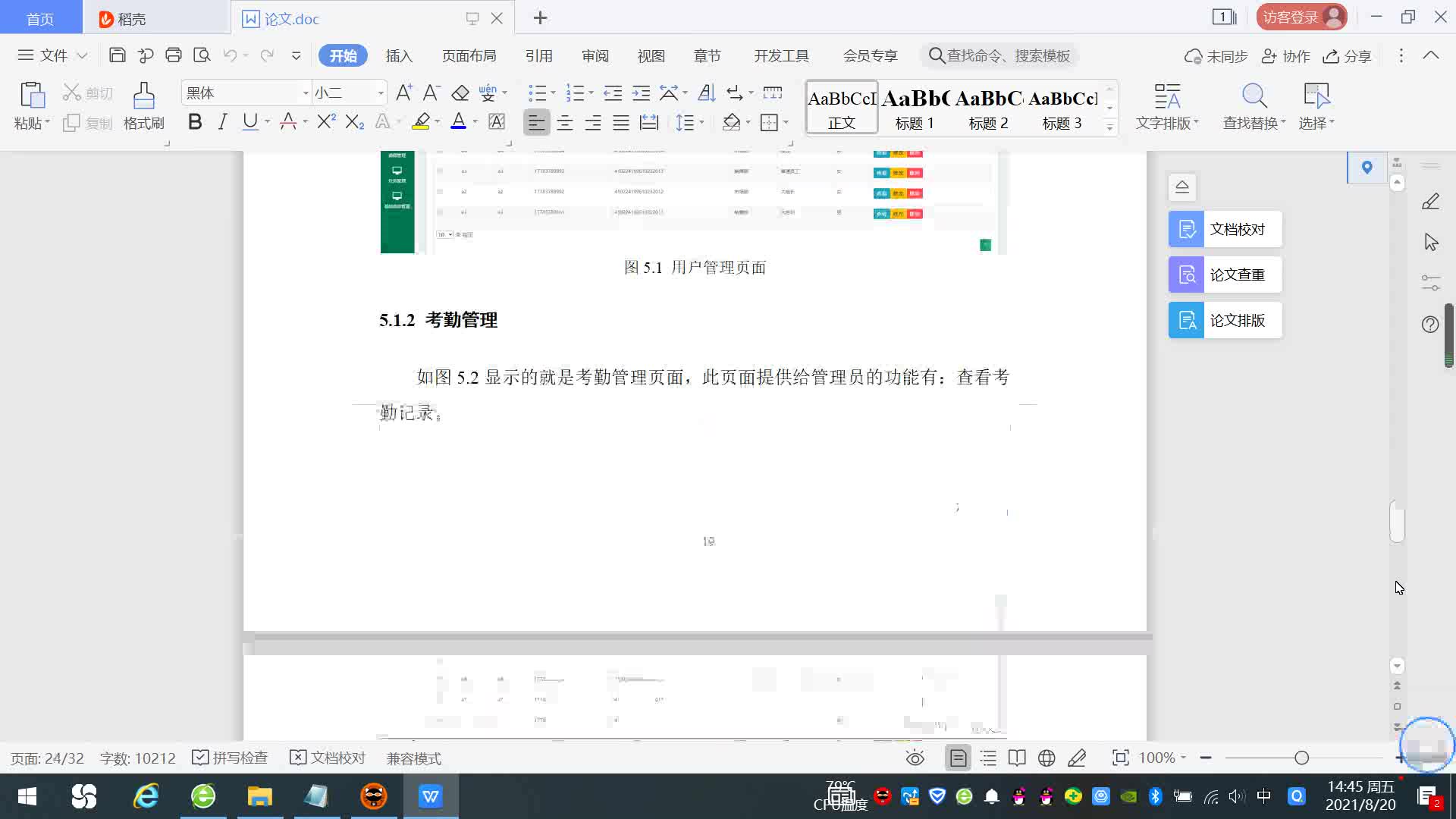Expand the font size dropdown showing 小二
1456x819 pixels.
point(381,93)
